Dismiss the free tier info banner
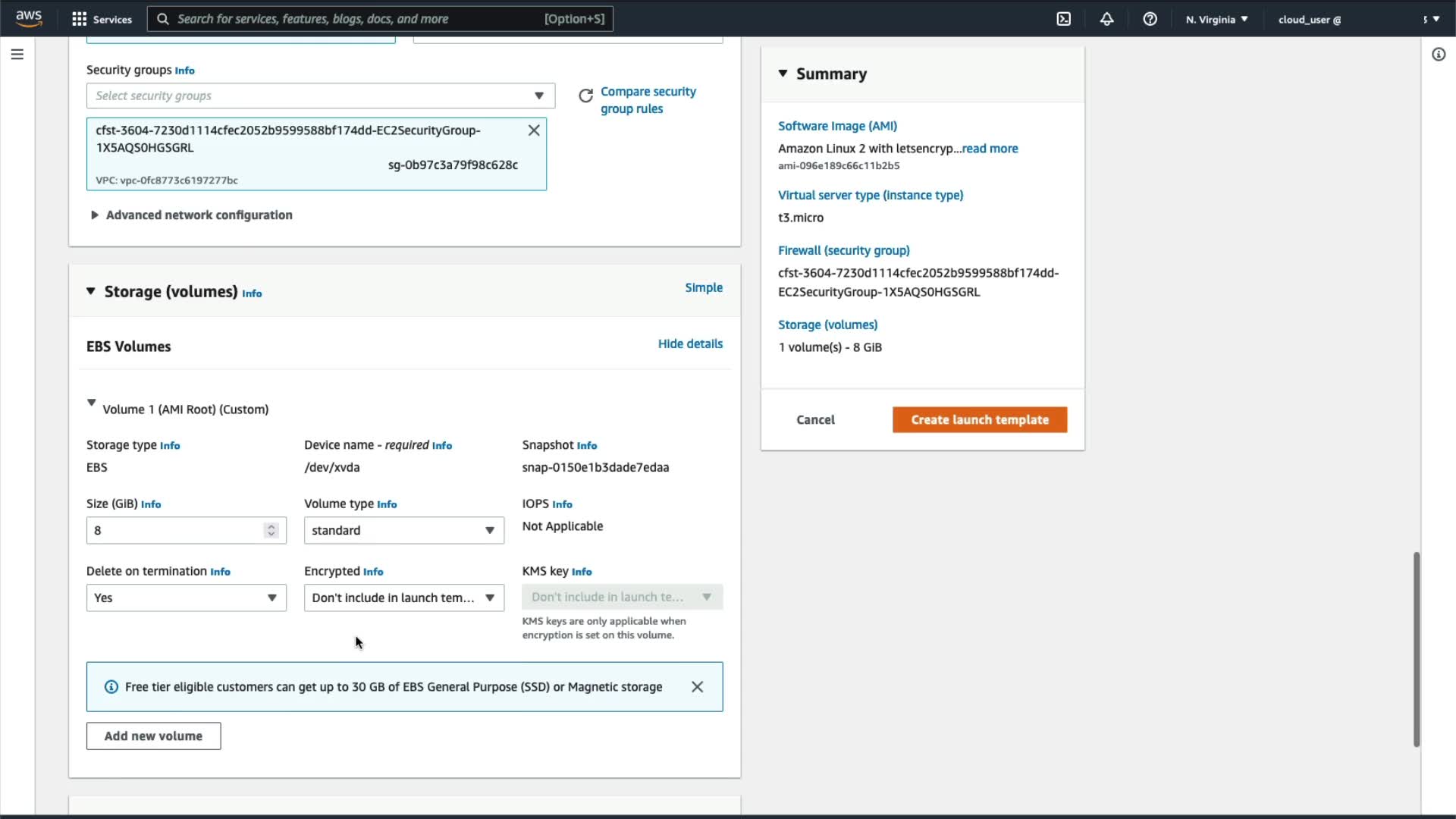The height and width of the screenshot is (819, 1456). pyautogui.click(x=697, y=687)
